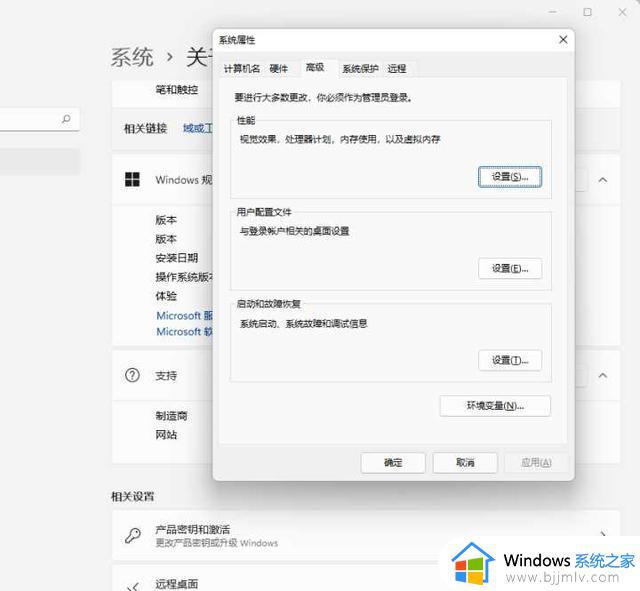The width and height of the screenshot is (640, 591).
Task: Click the support question mark icon
Action: click(132, 375)
